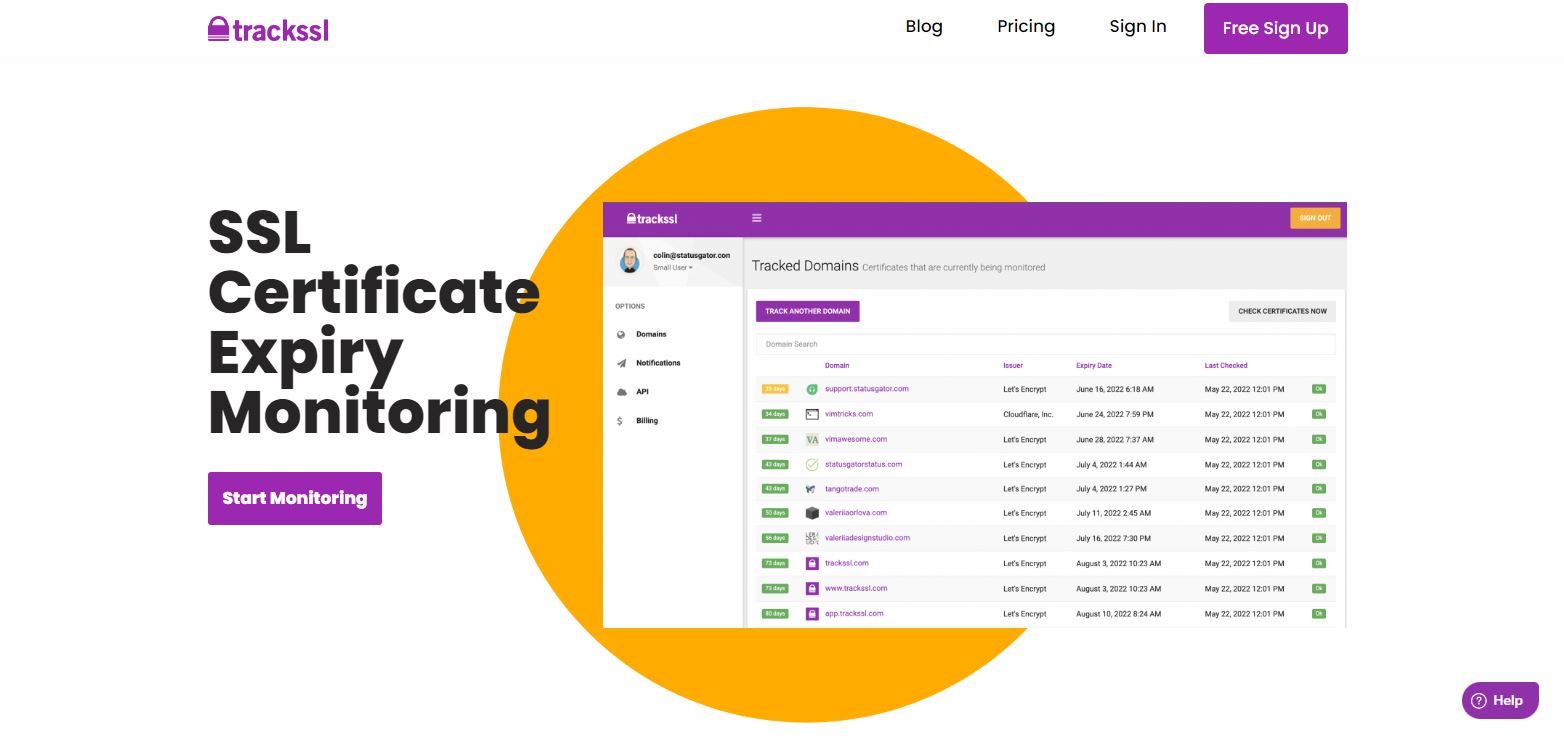Image resolution: width=1564 pixels, height=742 pixels.
Task: Click the dashboard trackssl logo in purple bar
Action: pos(652,218)
